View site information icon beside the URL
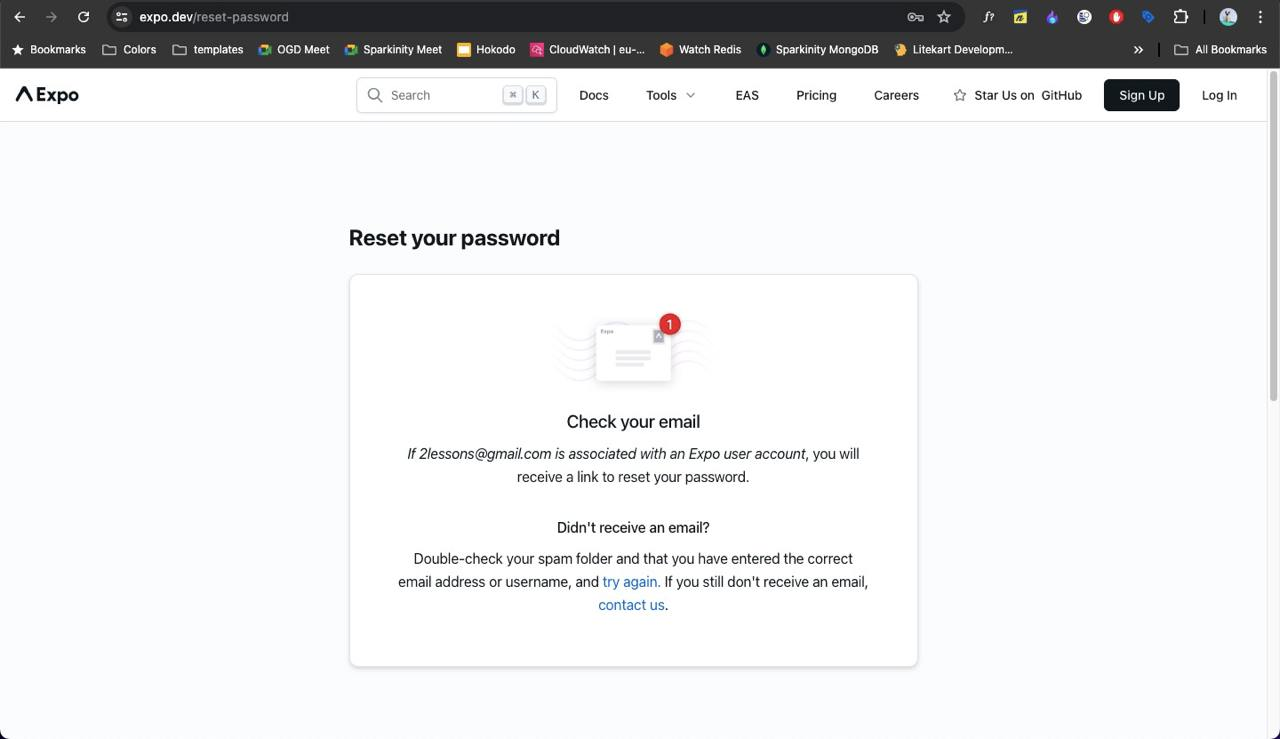Screen dimensions: 1280x739 [x=122, y=17]
